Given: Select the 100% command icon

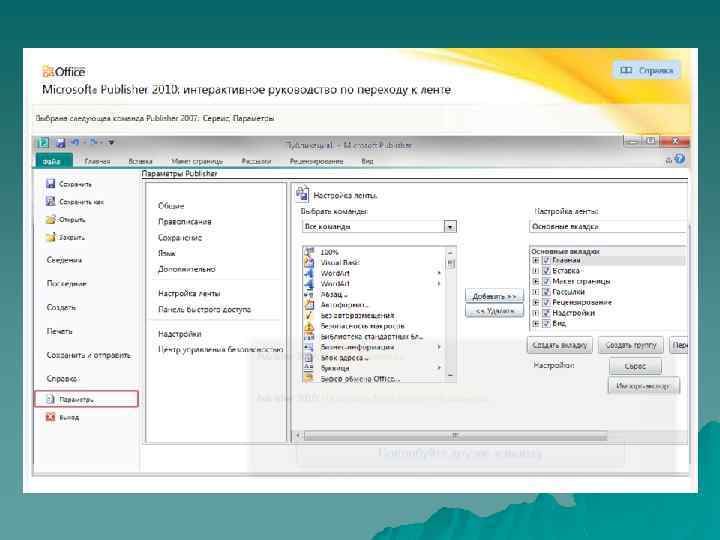Looking at the screenshot, I should pos(309,252).
